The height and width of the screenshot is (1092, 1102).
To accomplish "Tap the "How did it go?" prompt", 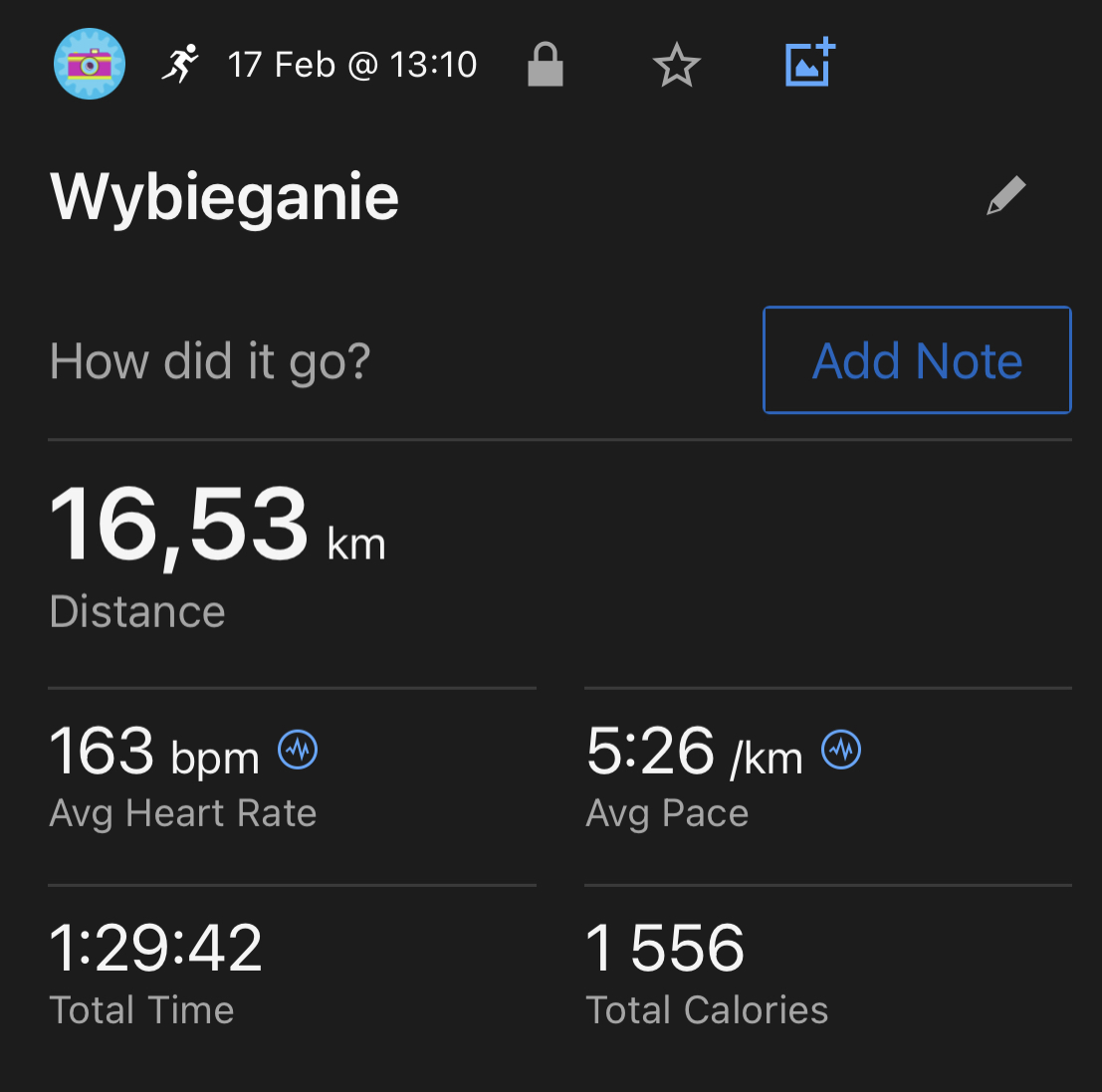I will [x=210, y=360].
